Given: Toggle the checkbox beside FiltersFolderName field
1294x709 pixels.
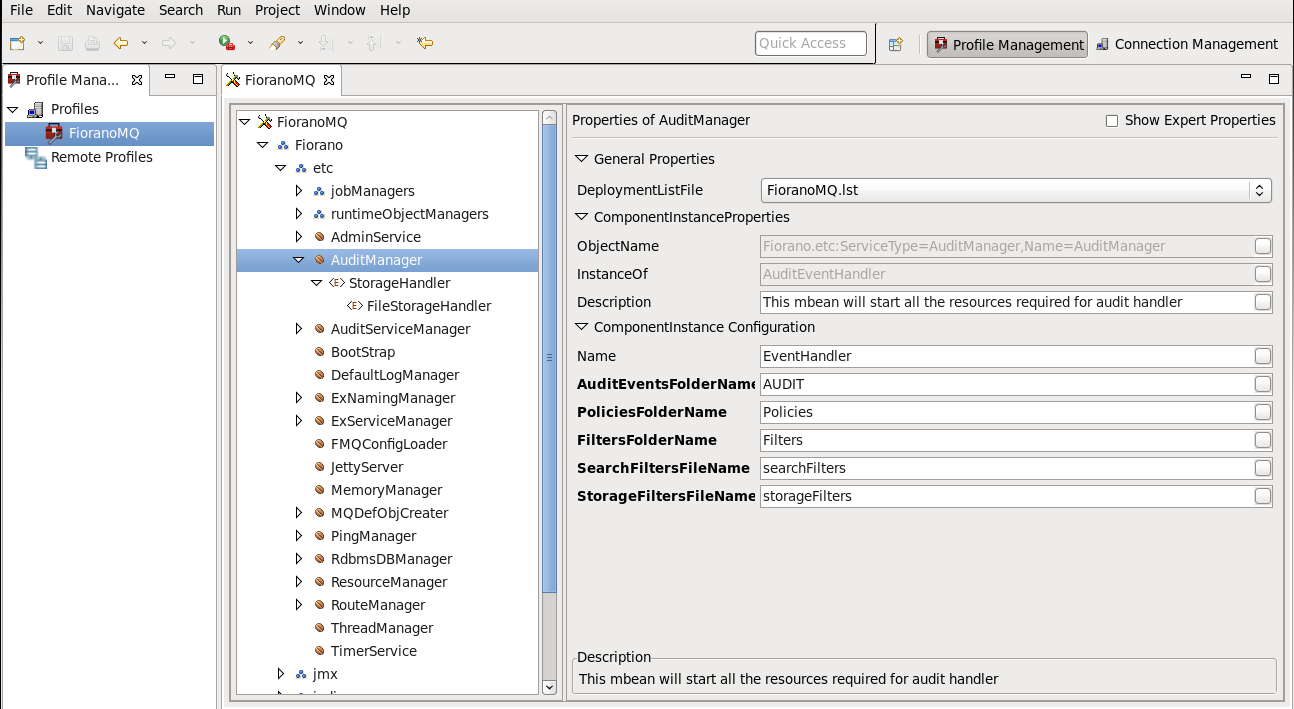Looking at the screenshot, I should tap(1263, 440).
